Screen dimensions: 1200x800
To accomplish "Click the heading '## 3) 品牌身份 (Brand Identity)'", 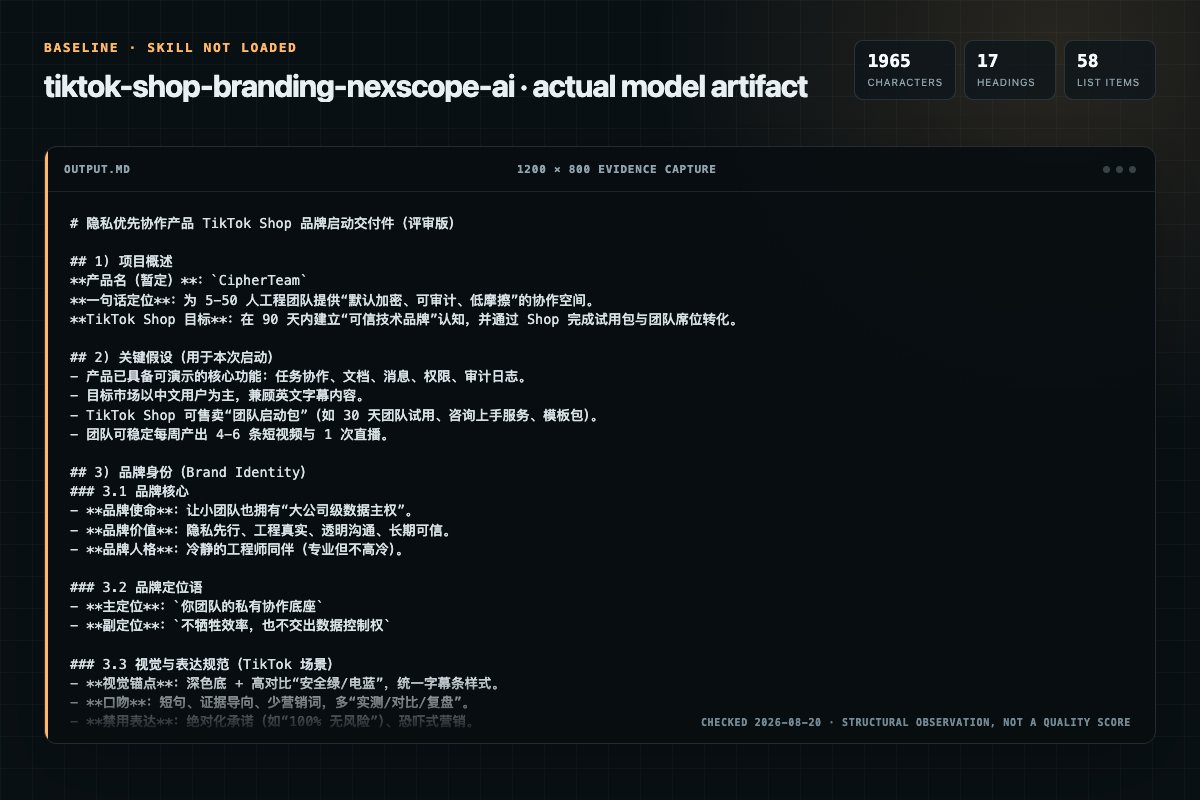I will 188,471.
